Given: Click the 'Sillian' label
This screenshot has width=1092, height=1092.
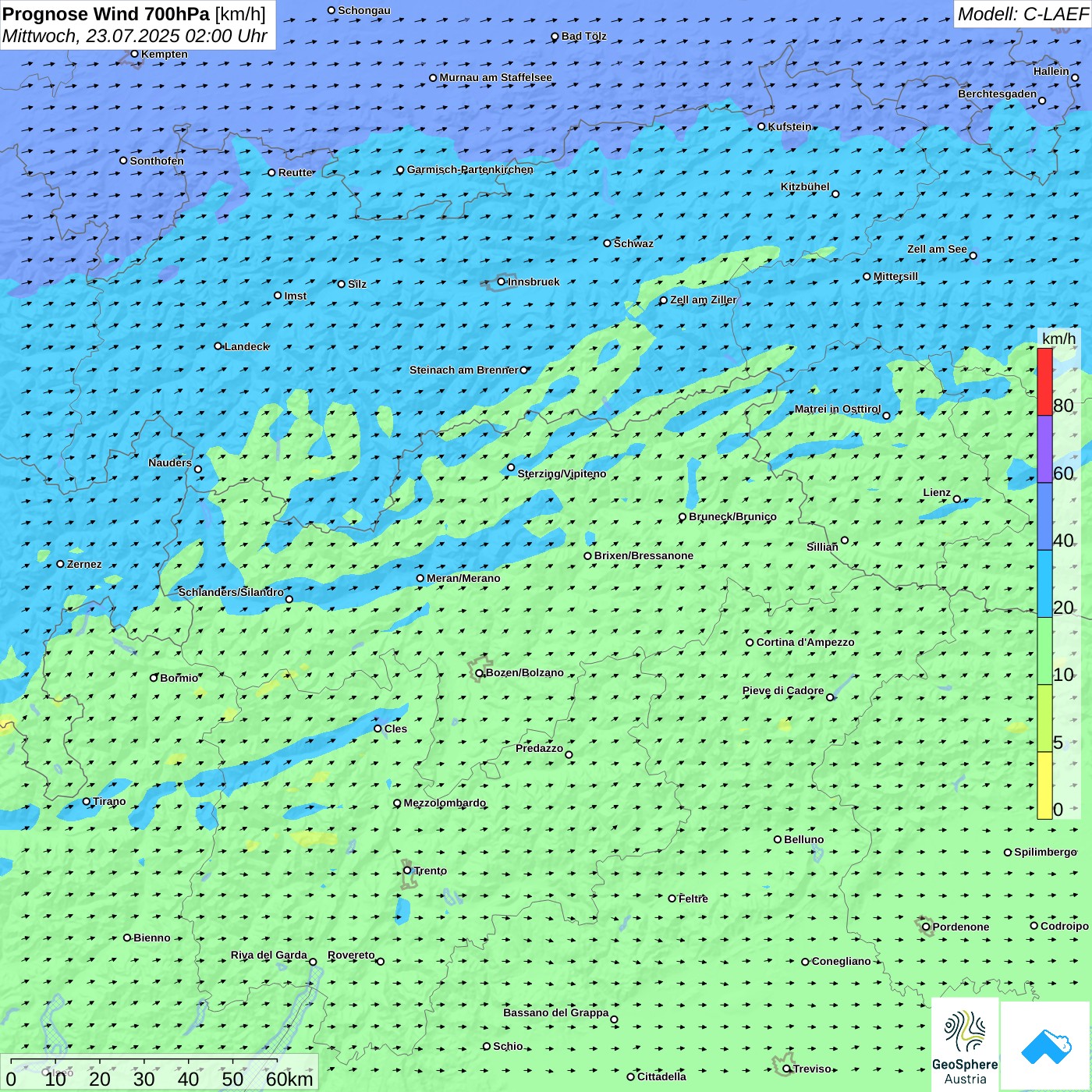Looking at the screenshot, I should 822,547.
